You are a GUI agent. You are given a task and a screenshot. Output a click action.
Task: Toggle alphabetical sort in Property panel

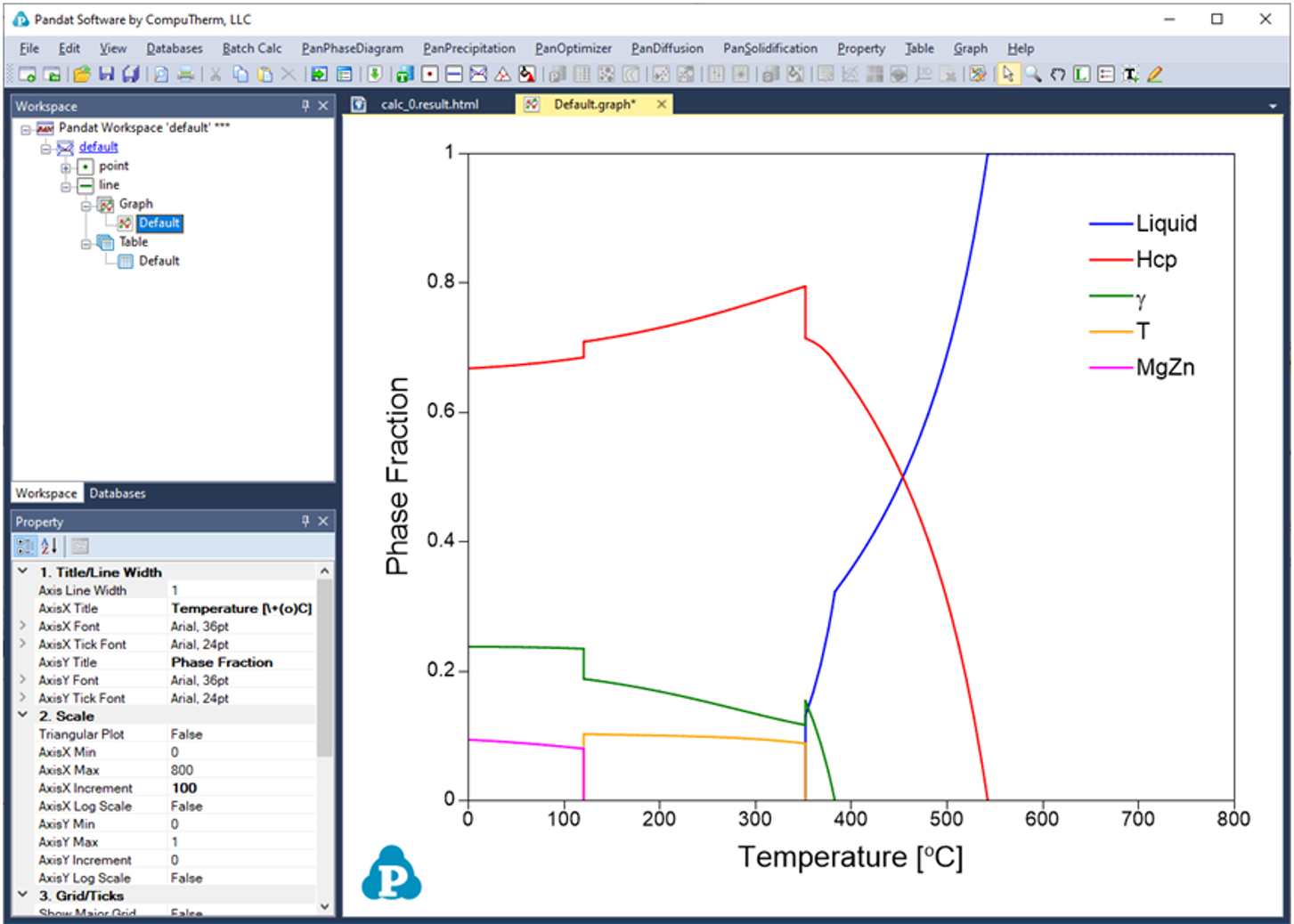[49, 547]
